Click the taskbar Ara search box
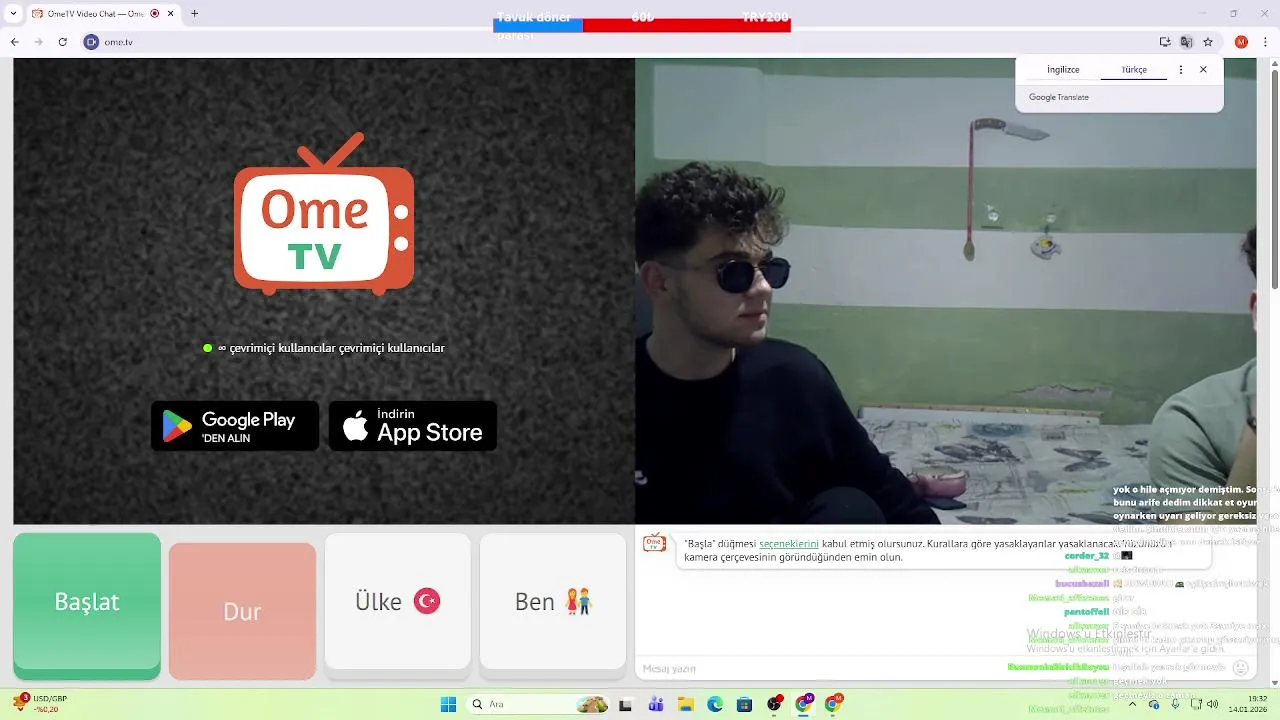This screenshot has height=720, width=1280. click(540, 704)
